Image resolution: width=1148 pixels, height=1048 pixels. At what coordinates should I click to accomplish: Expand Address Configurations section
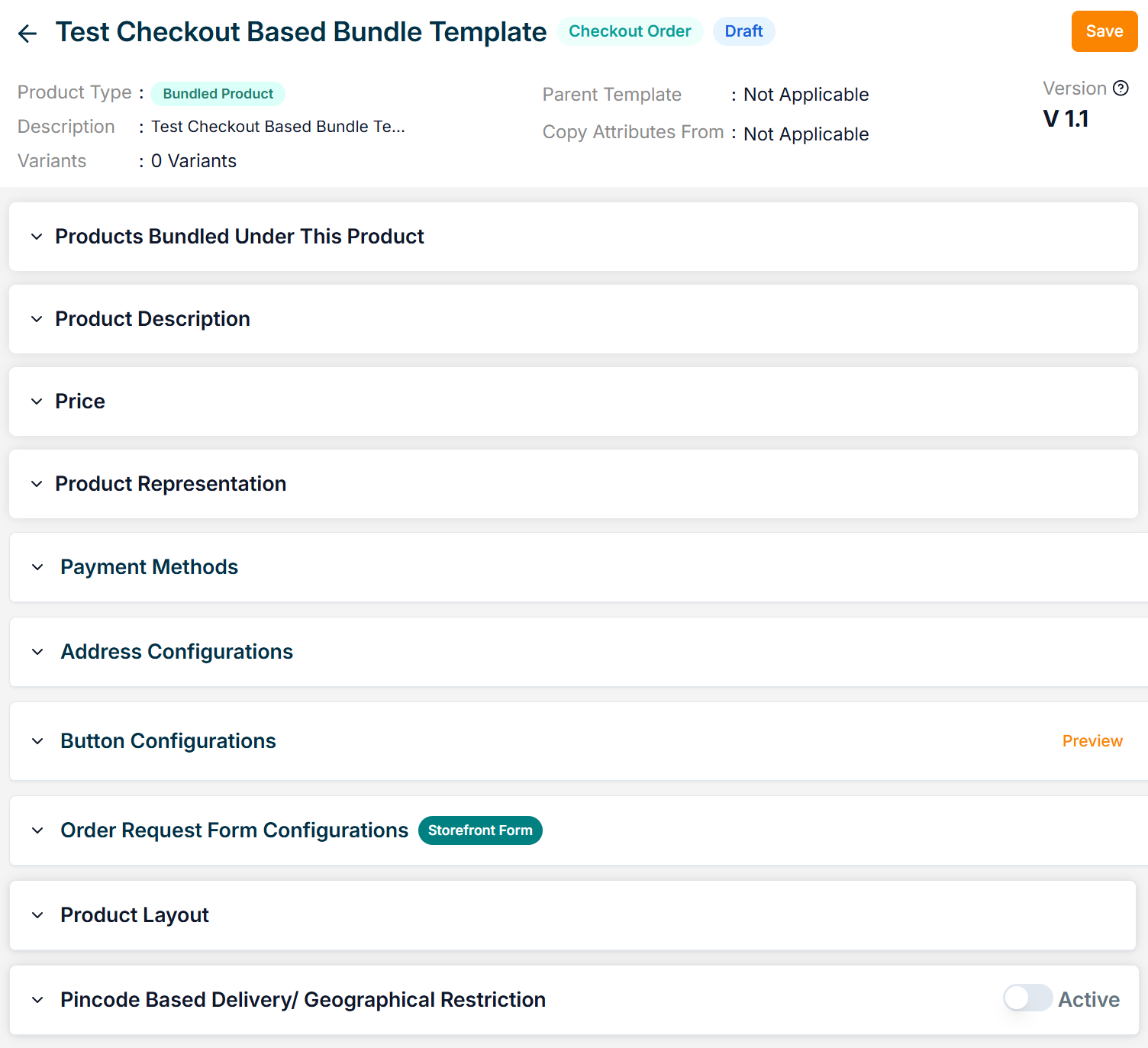[37, 652]
